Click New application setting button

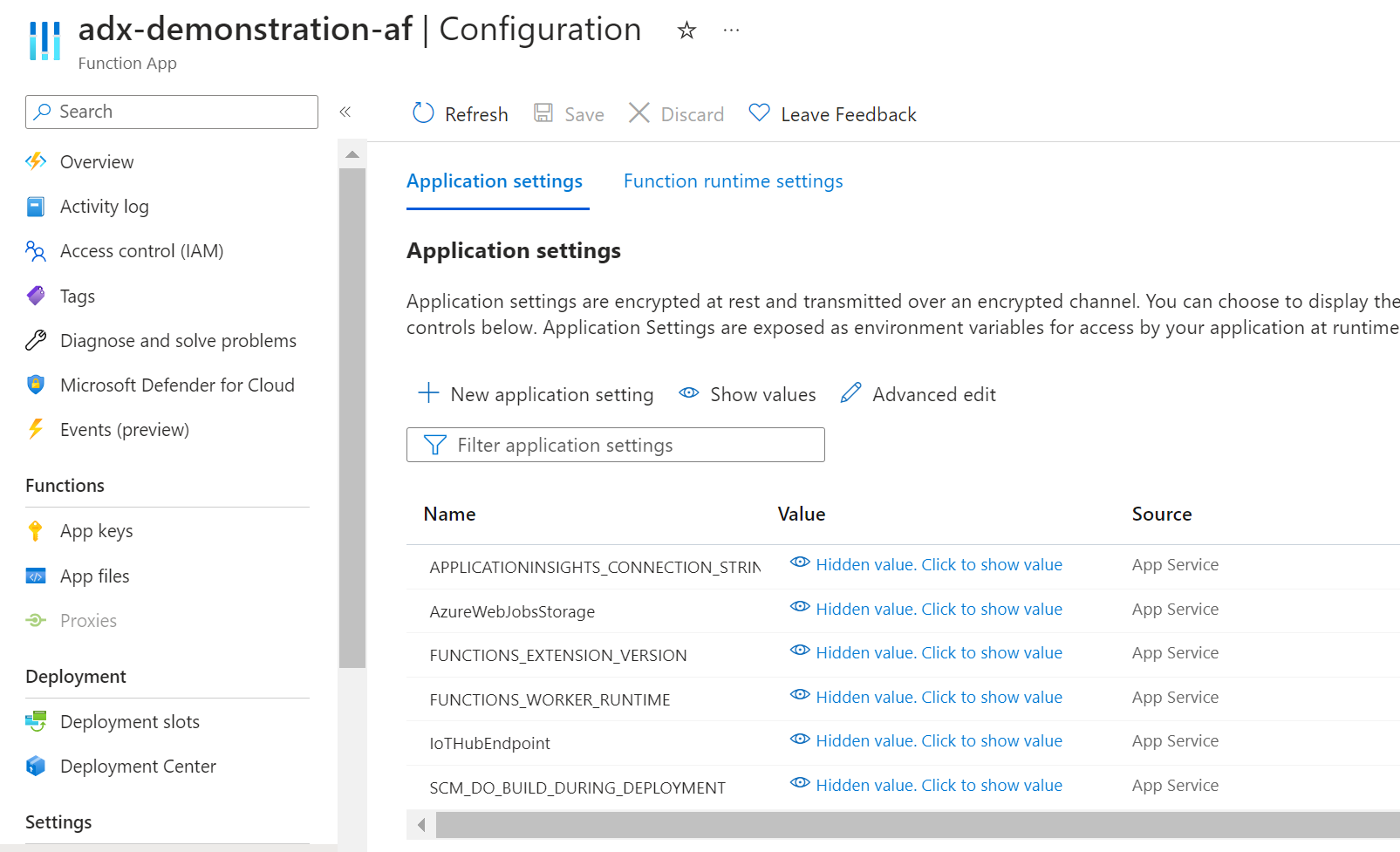[x=536, y=394]
